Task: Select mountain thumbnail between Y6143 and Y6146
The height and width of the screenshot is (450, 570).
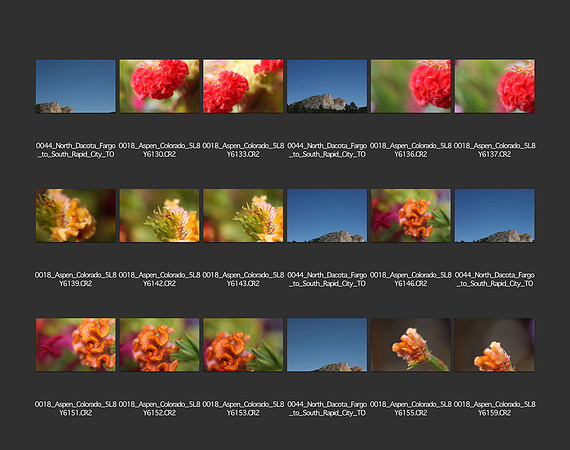Action: [327, 216]
